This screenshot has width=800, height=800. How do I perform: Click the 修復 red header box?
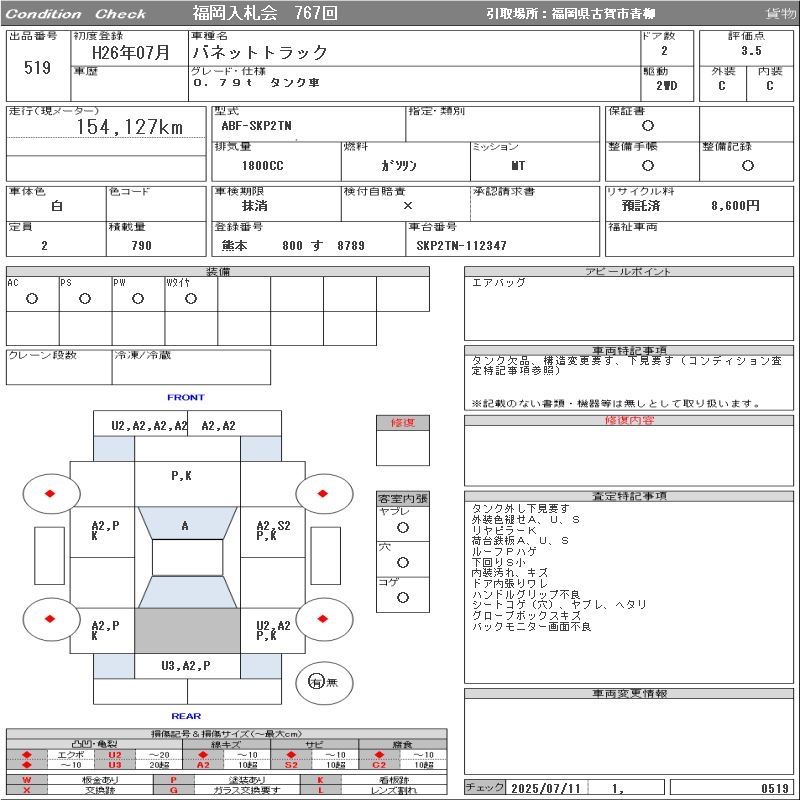(x=402, y=423)
